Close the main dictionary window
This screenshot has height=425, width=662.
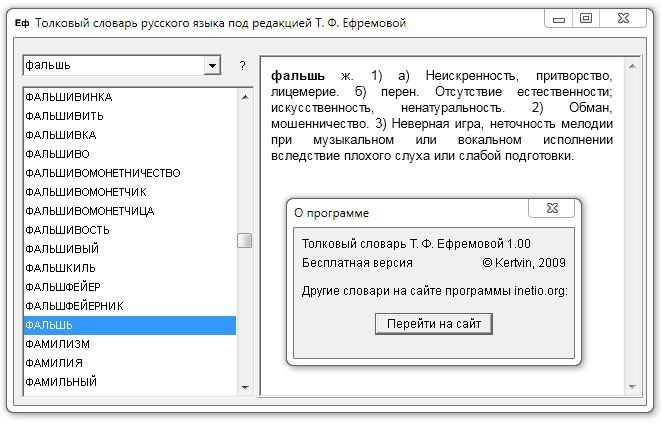(x=623, y=18)
